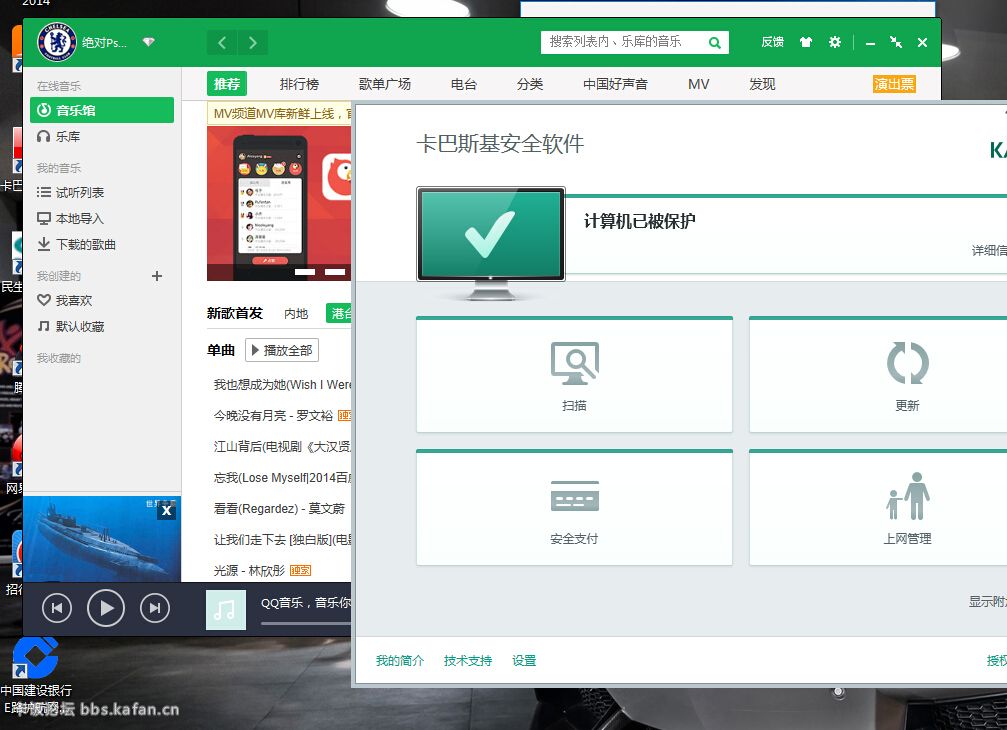Click the playback progress bar
Viewport: 1007px width, 730px height.
306,623
